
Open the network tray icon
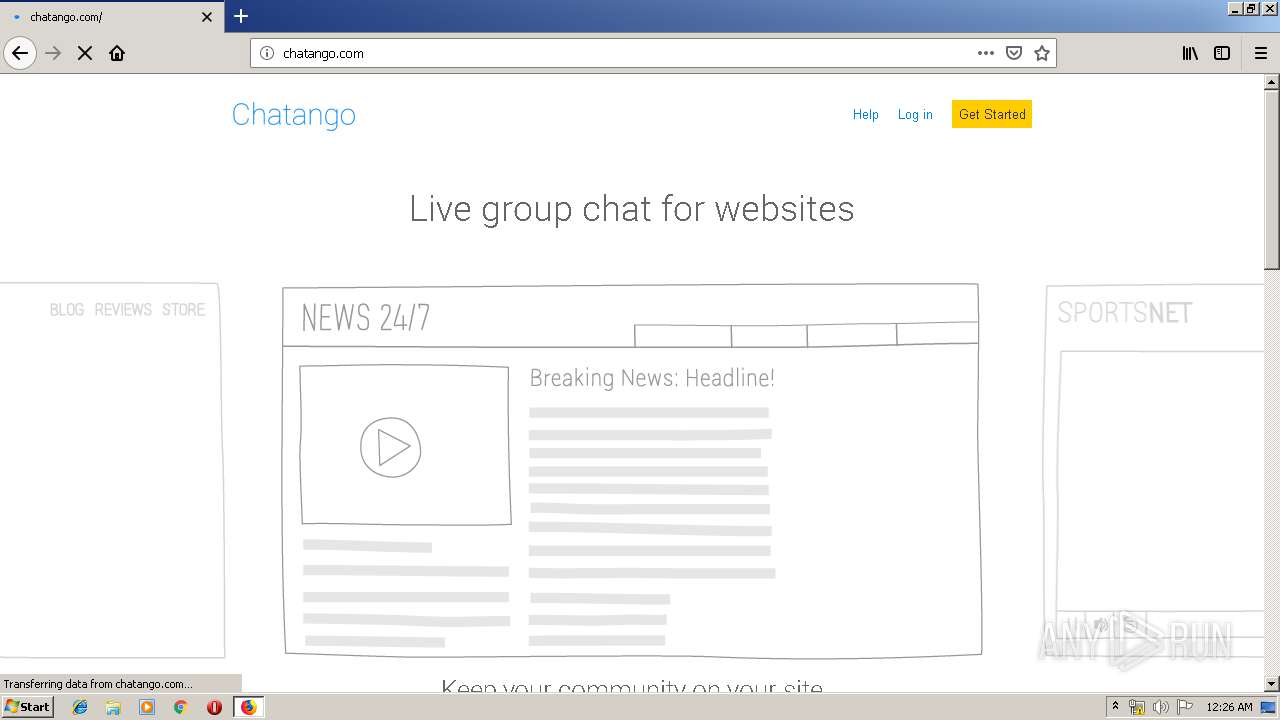pyautogui.click(x=1137, y=707)
